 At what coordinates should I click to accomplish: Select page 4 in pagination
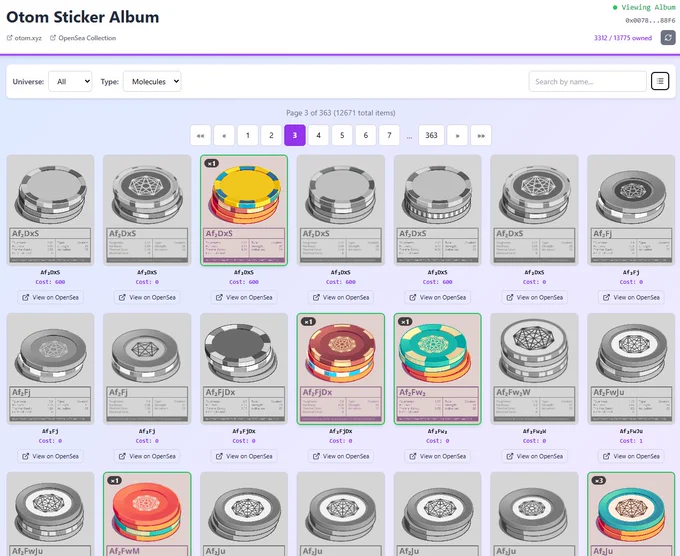pyautogui.click(x=318, y=135)
